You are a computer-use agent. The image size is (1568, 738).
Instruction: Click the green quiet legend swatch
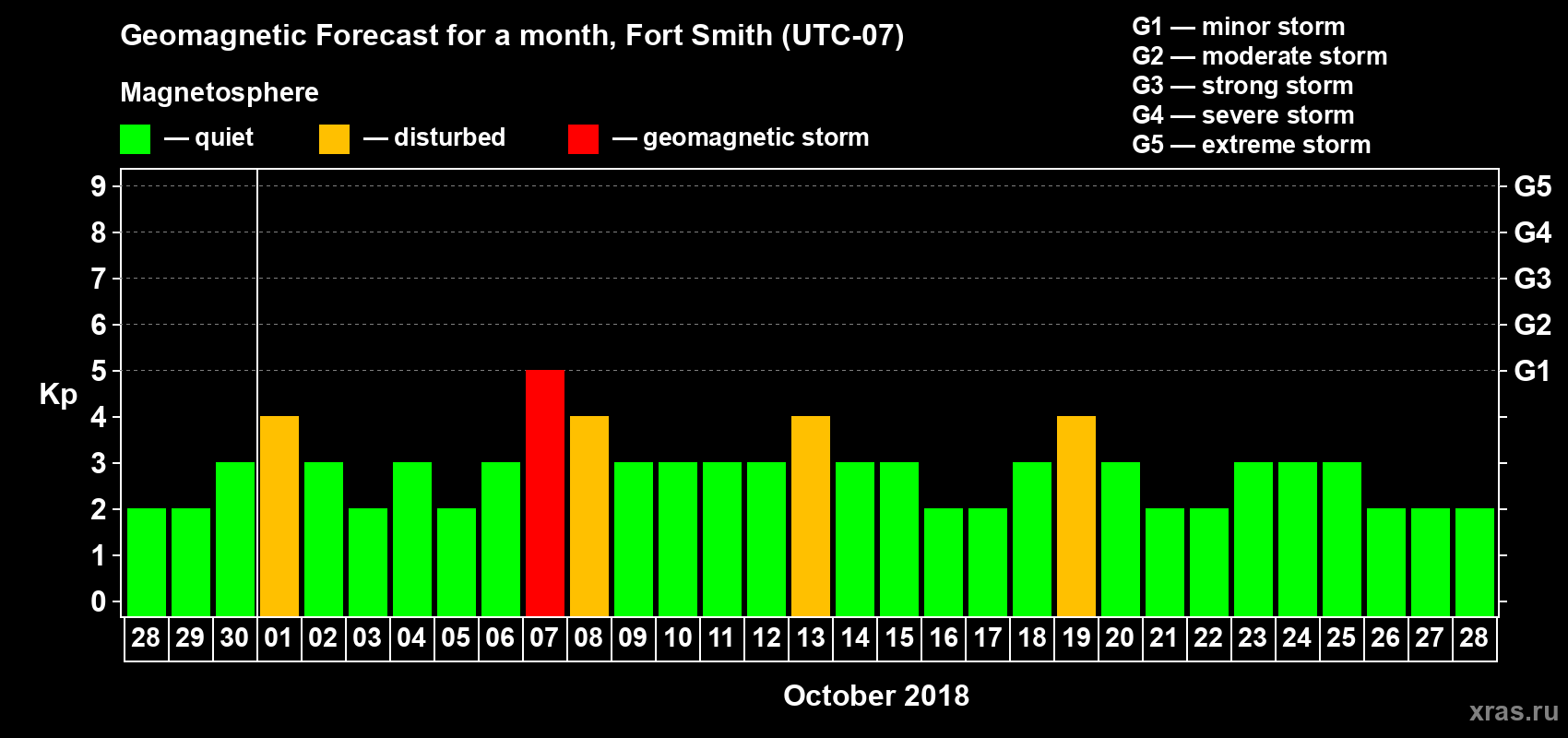point(135,139)
